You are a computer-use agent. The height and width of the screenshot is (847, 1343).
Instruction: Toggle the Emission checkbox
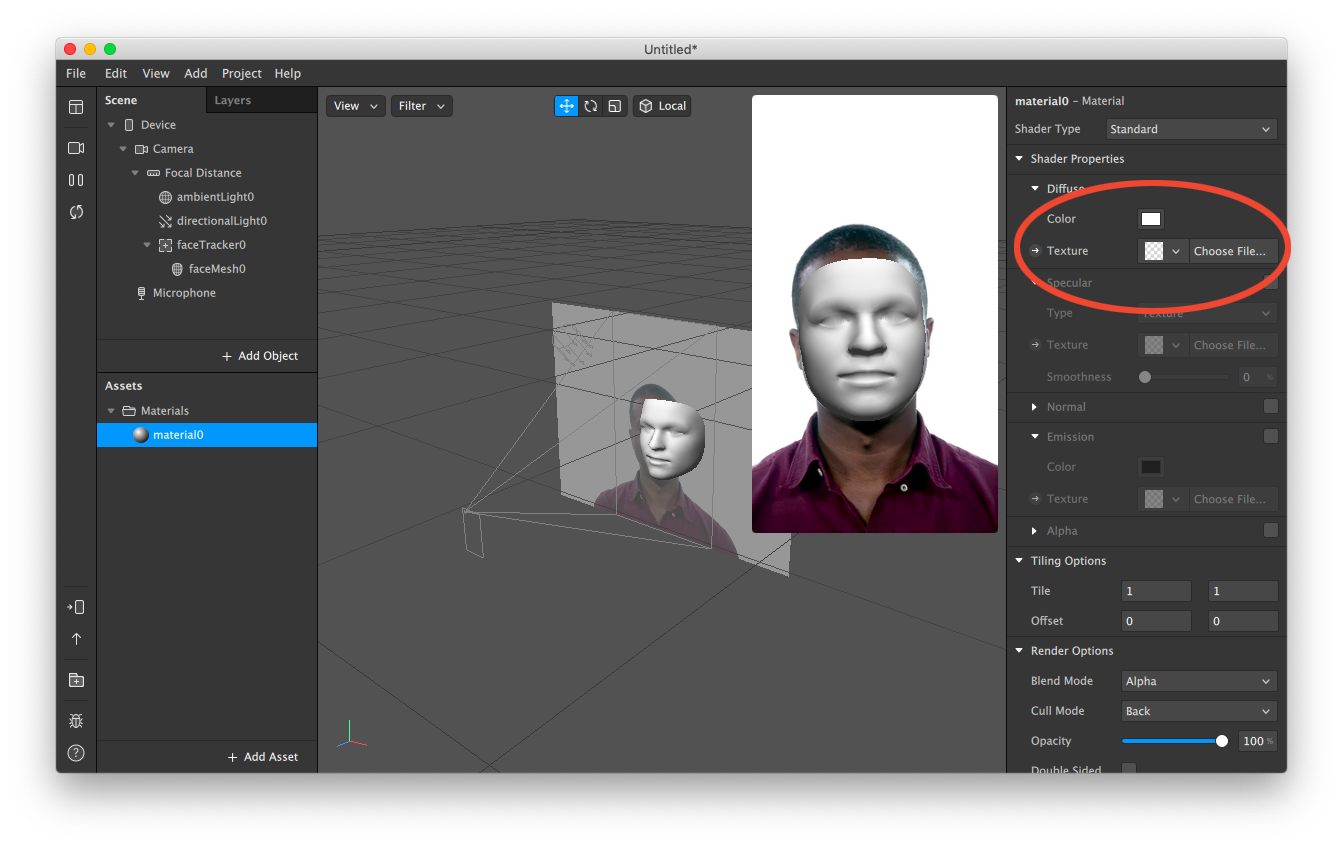tap(1270, 436)
